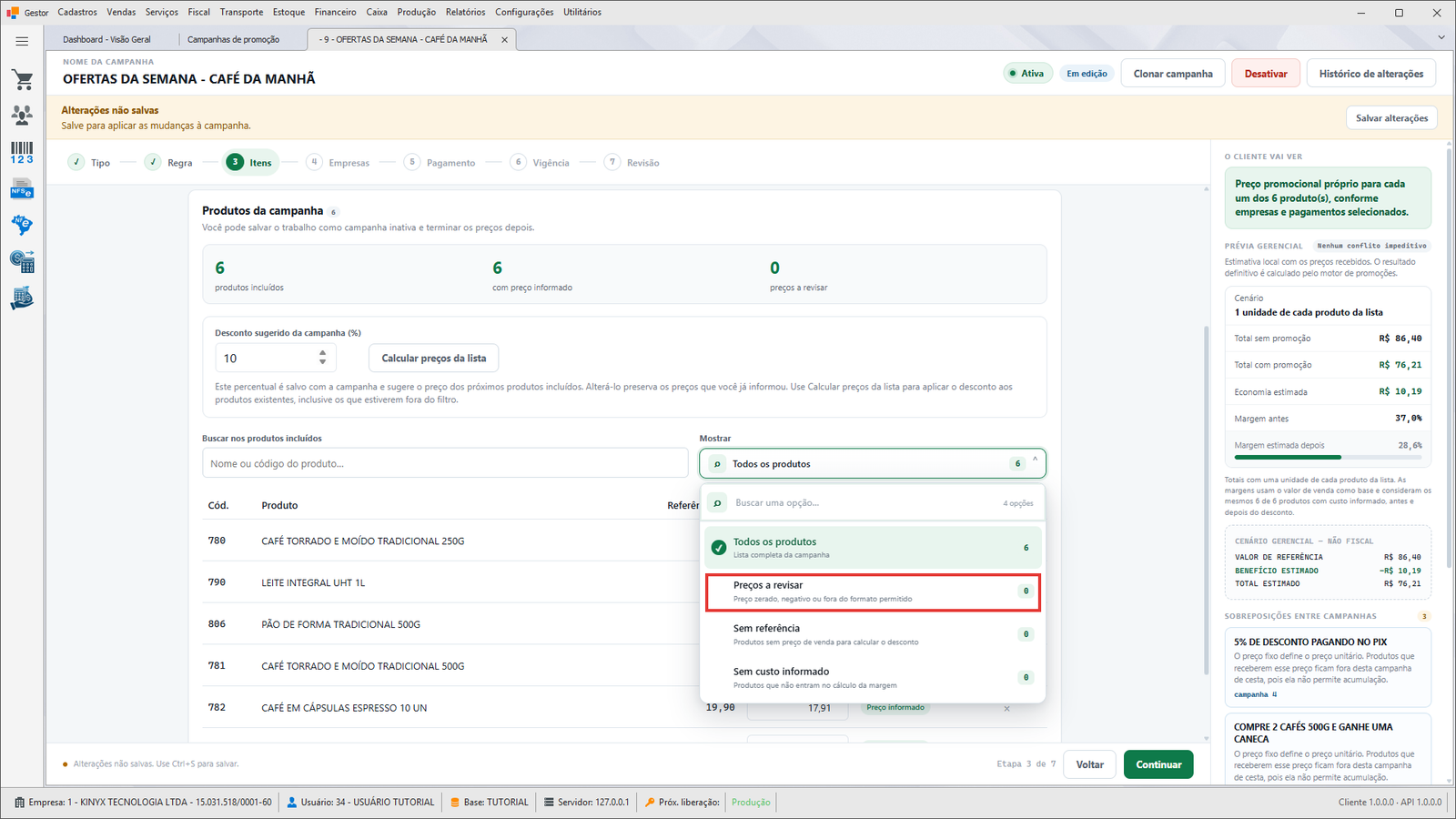Switch to the Dashboard - Visão Geral tab

pyautogui.click(x=107, y=40)
